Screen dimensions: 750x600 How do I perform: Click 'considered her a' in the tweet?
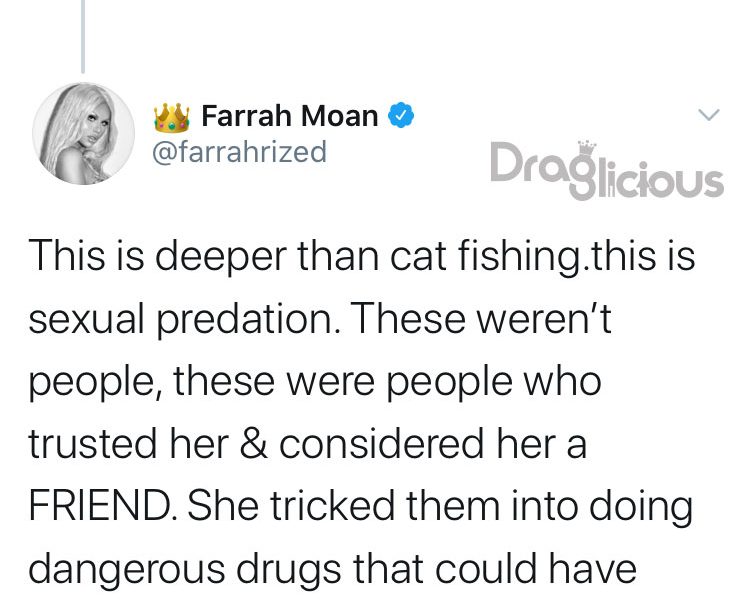pyautogui.click(x=432, y=443)
